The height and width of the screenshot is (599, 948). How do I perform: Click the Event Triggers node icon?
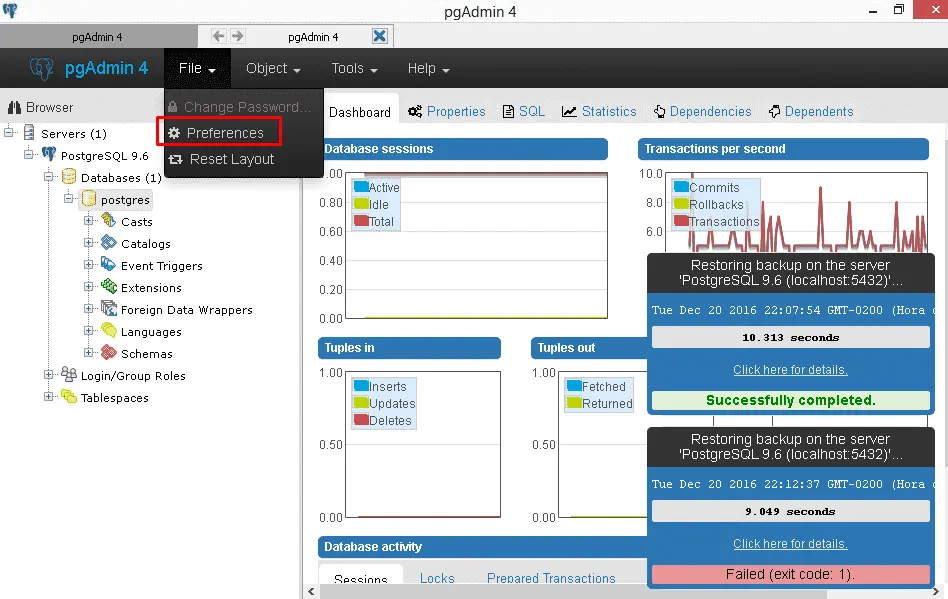(109, 265)
